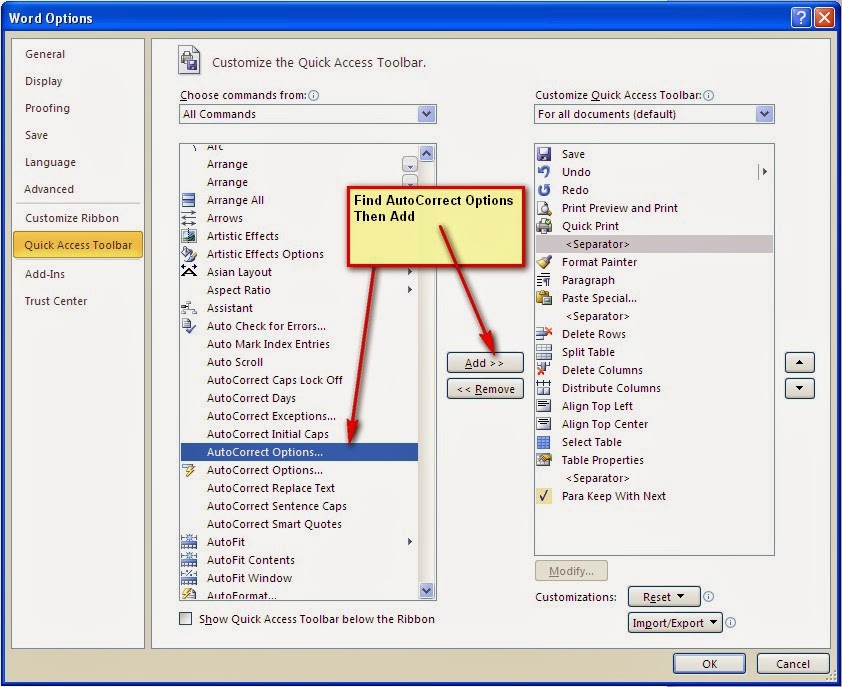842x687 pixels.
Task: Select the Undo arrow icon
Action: [544, 172]
